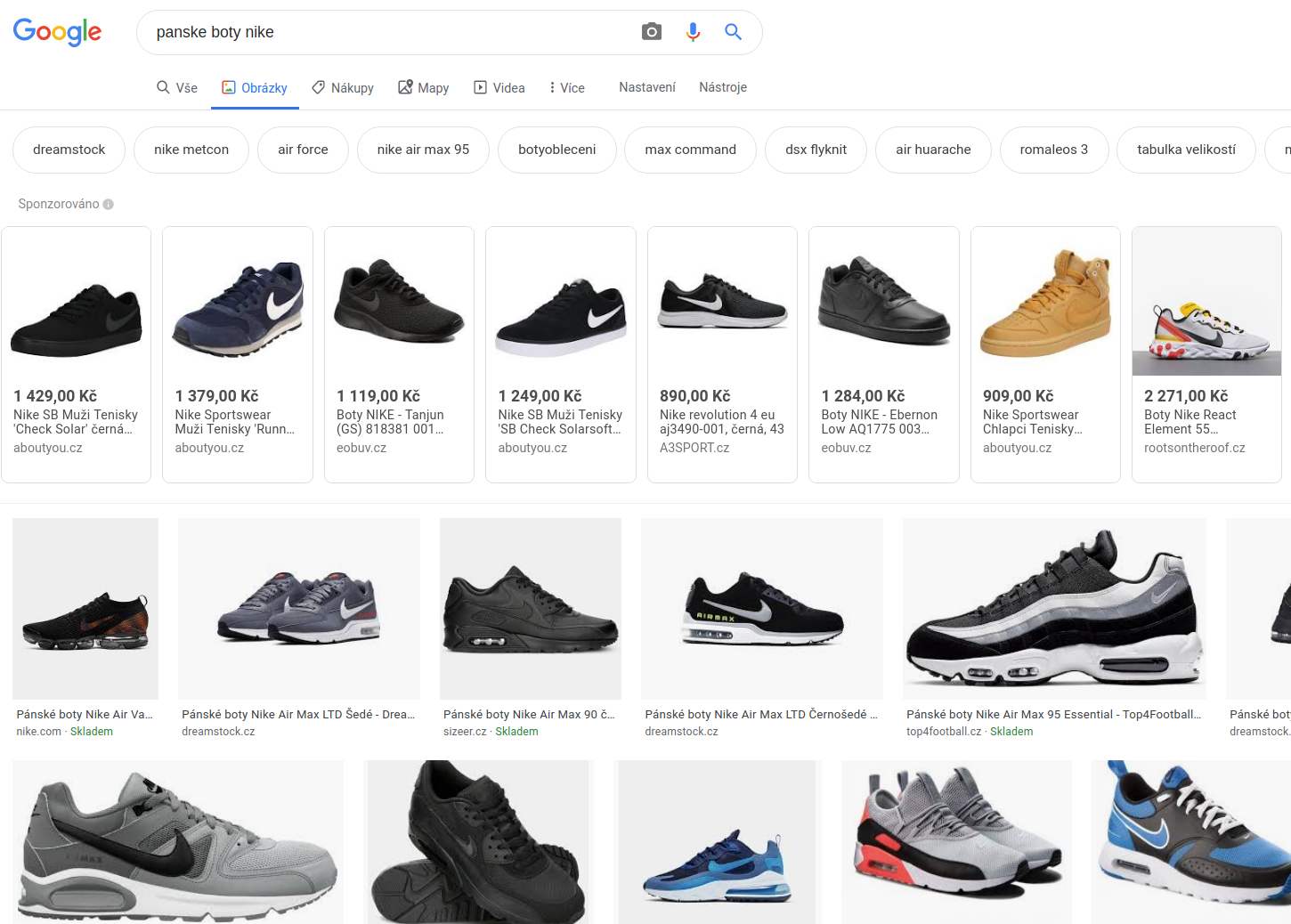Open the nike.com Air VaporMax image
Screen dimensions: 1291x924
coord(85,609)
